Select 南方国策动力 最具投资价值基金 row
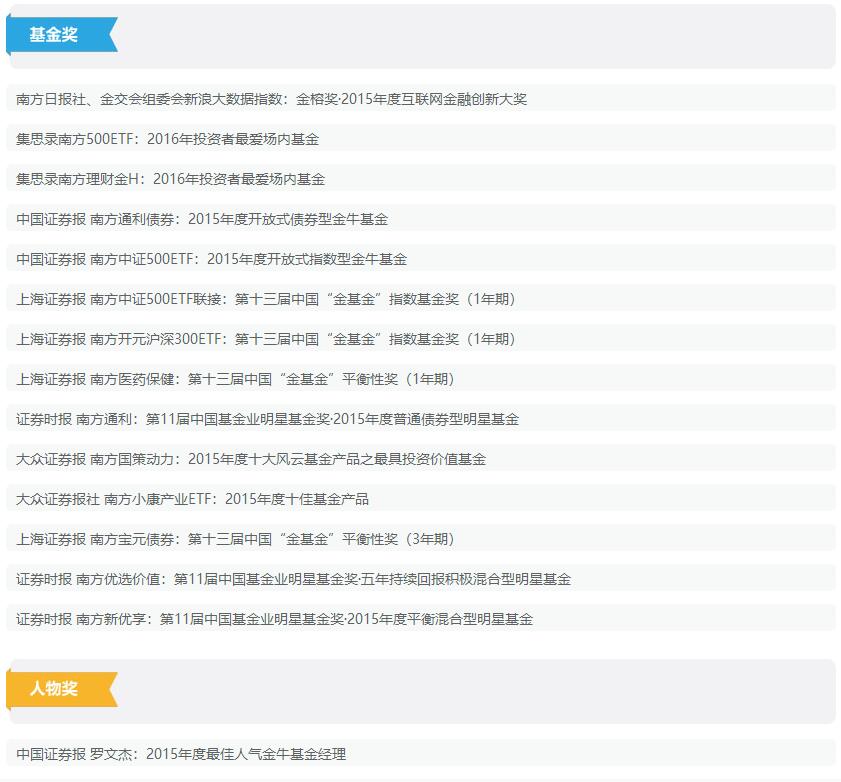Screen dimensions: 841x782 (251, 459)
